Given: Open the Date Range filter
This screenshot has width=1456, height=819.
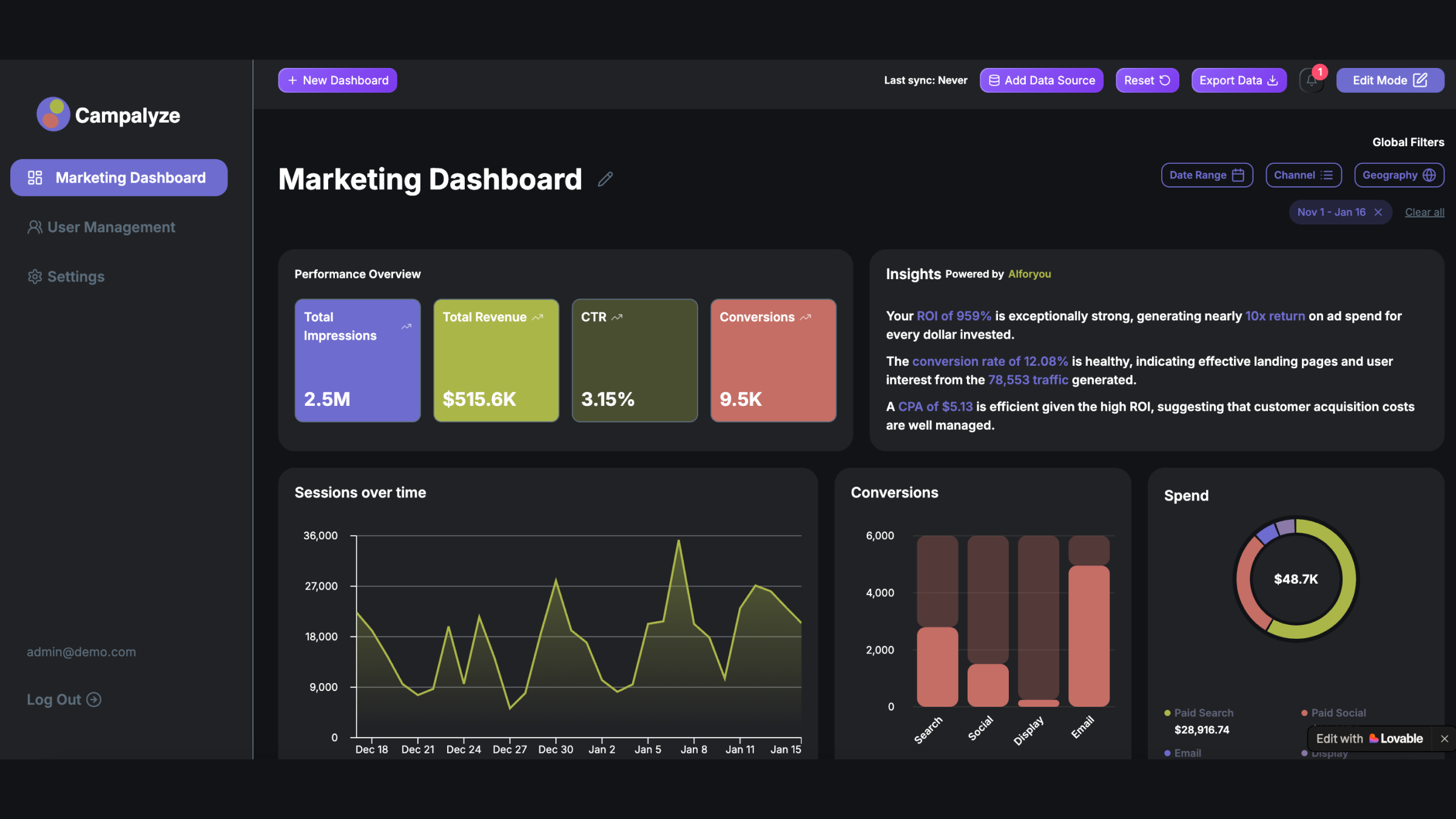Looking at the screenshot, I should coord(1206,175).
